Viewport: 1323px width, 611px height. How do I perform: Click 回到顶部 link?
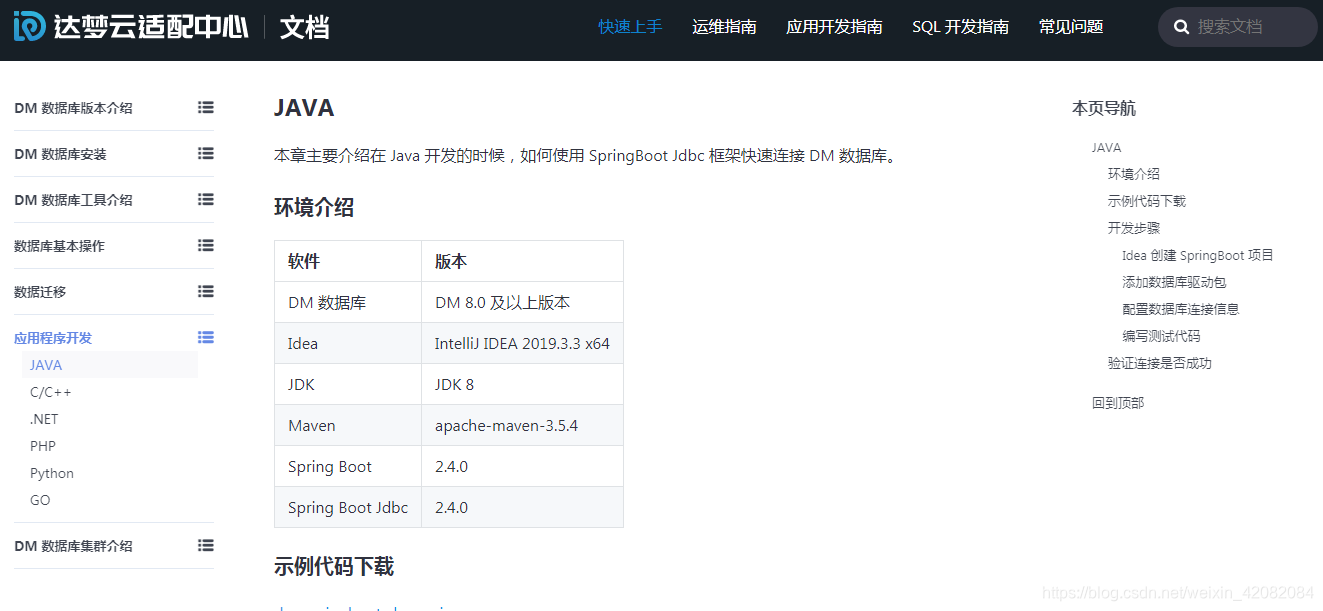[1118, 403]
